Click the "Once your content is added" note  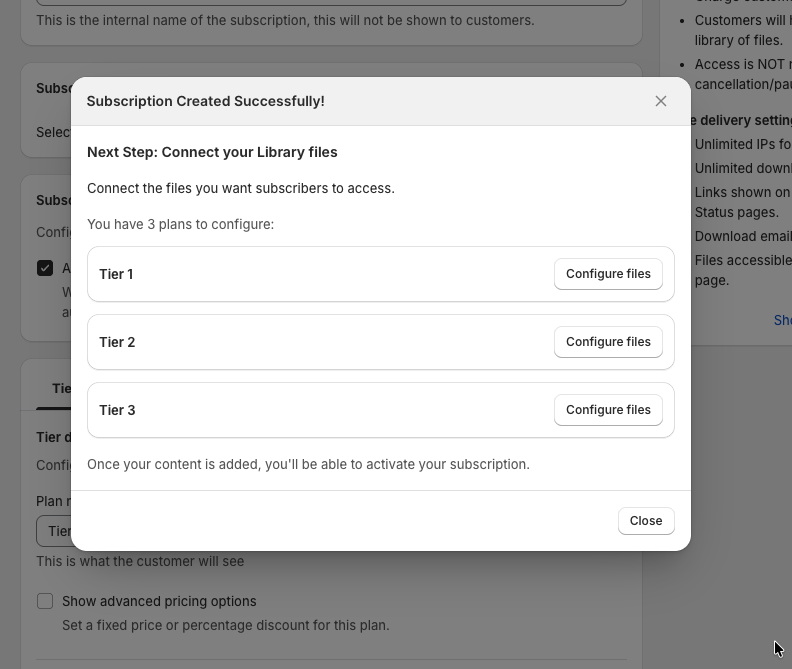308,464
